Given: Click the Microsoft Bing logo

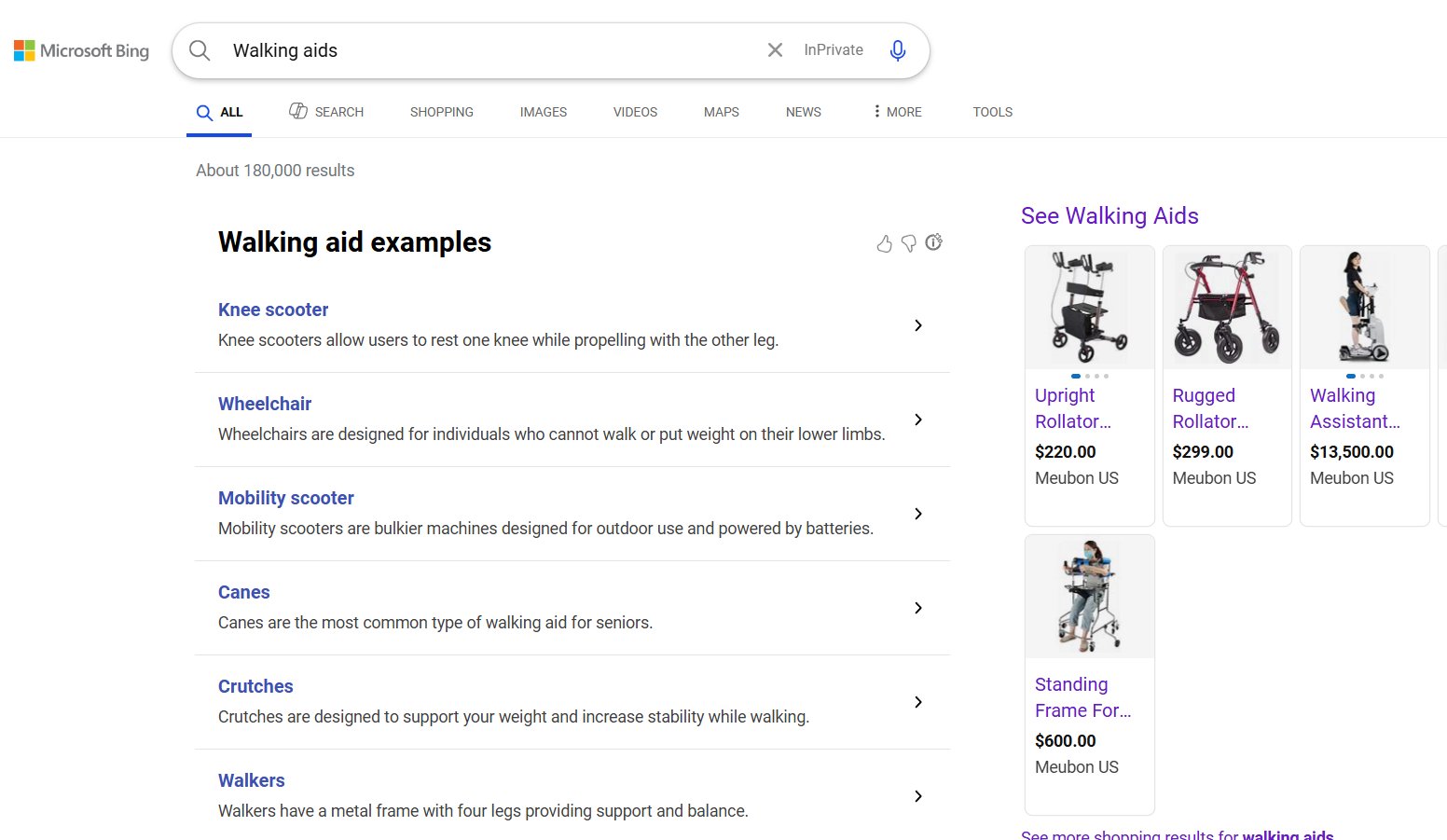Looking at the screenshot, I should coord(81,49).
